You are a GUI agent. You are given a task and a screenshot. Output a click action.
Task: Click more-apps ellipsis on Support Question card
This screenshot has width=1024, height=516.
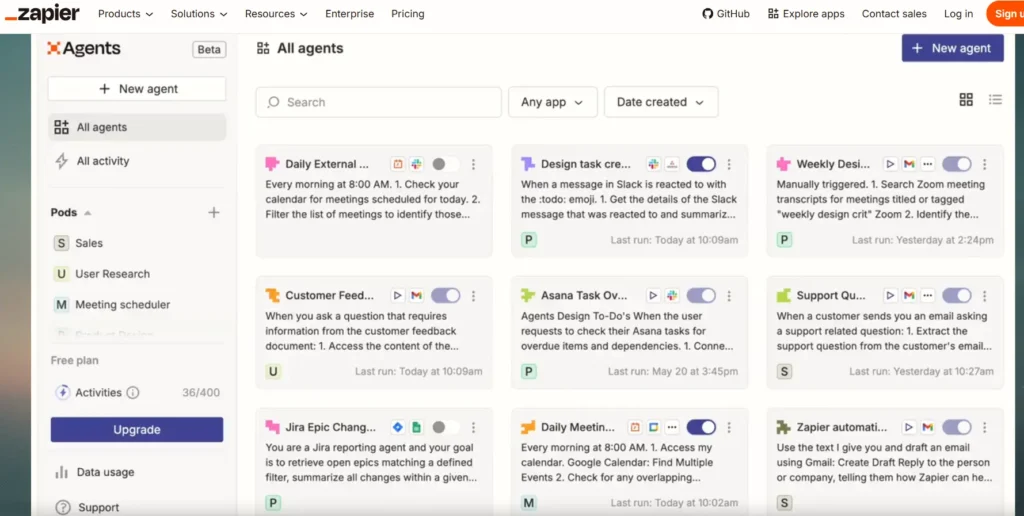[x=928, y=295]
